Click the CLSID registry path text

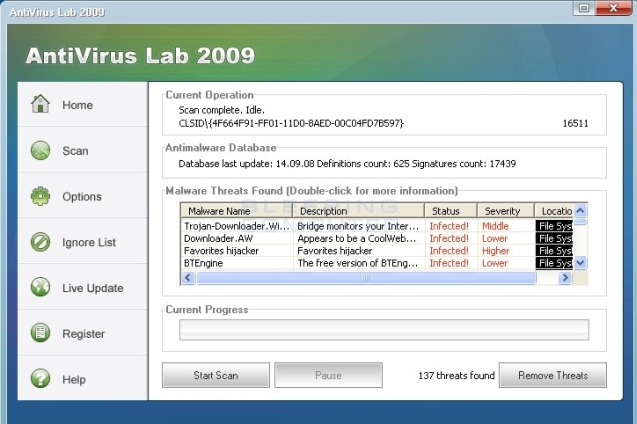(x=291, y=123)
